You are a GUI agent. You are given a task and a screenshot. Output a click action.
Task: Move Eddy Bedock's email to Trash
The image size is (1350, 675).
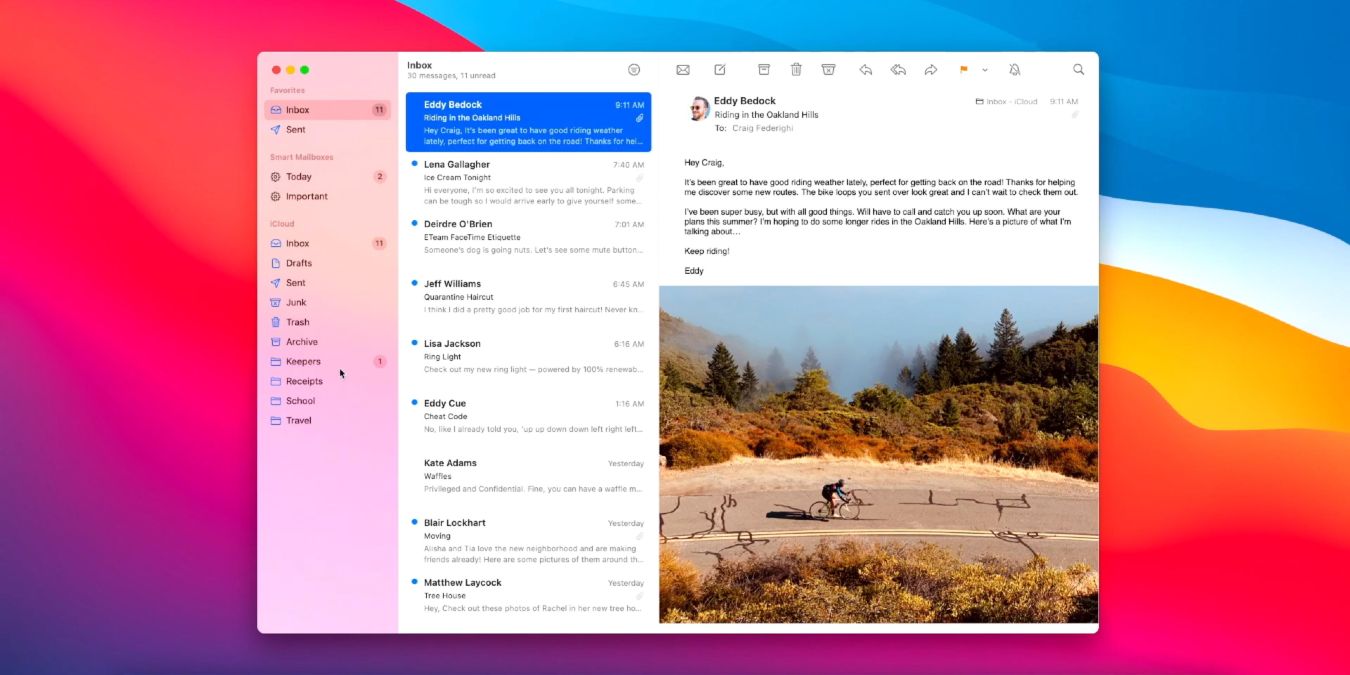(796, 69)
